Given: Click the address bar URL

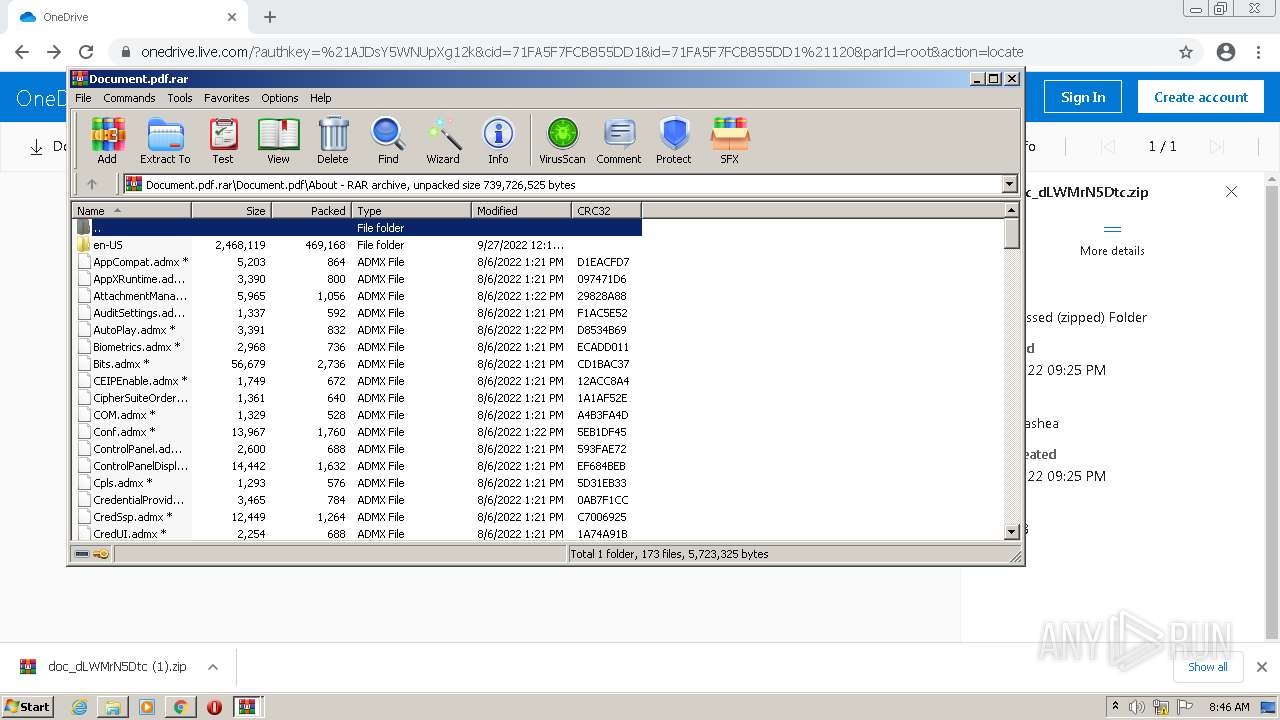Looking at the screenshot, I should [x=582, y=52].
